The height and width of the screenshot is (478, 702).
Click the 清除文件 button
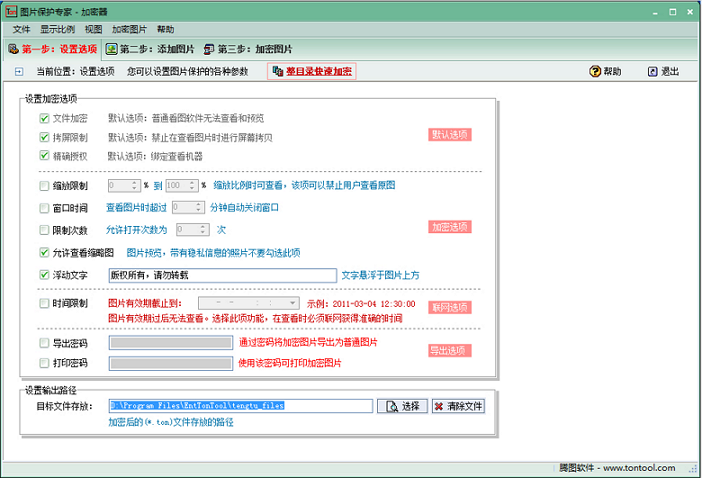(x=458, y=406)
